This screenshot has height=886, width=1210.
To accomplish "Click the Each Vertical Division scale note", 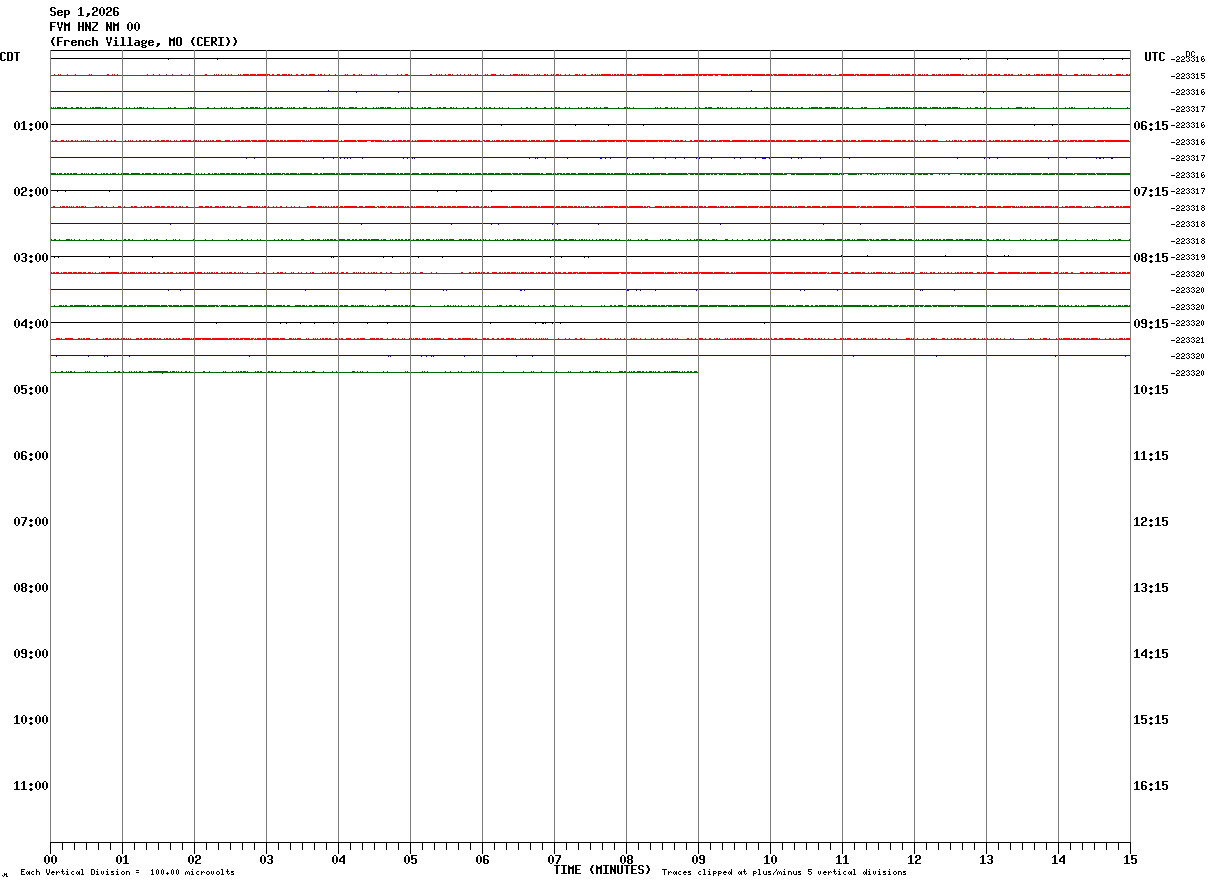I will coord(127,873).
